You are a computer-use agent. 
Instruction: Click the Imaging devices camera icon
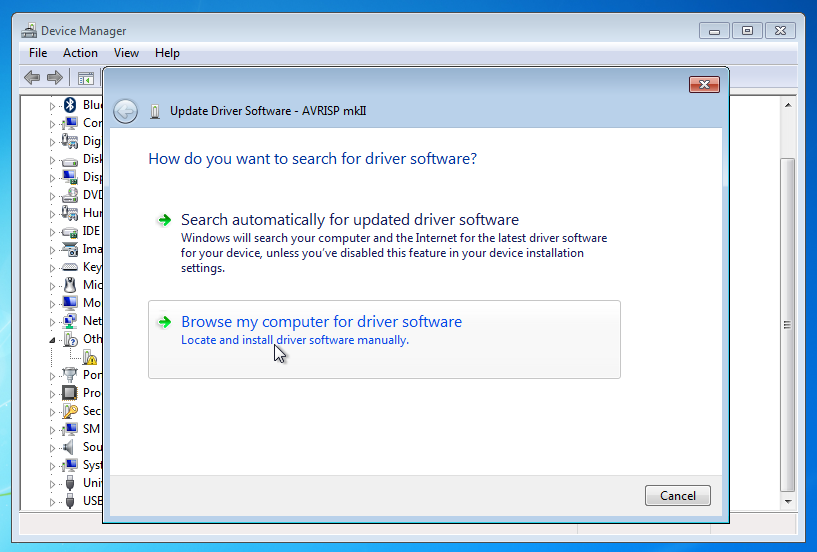(x=70, y=249)
